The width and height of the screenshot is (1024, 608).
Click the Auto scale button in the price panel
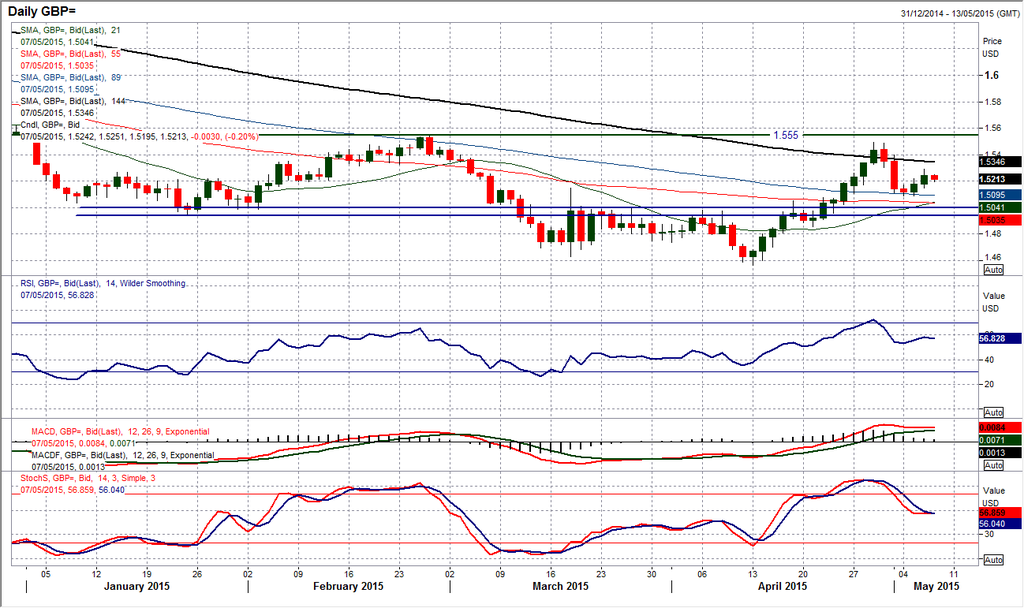tap(993, 270)
